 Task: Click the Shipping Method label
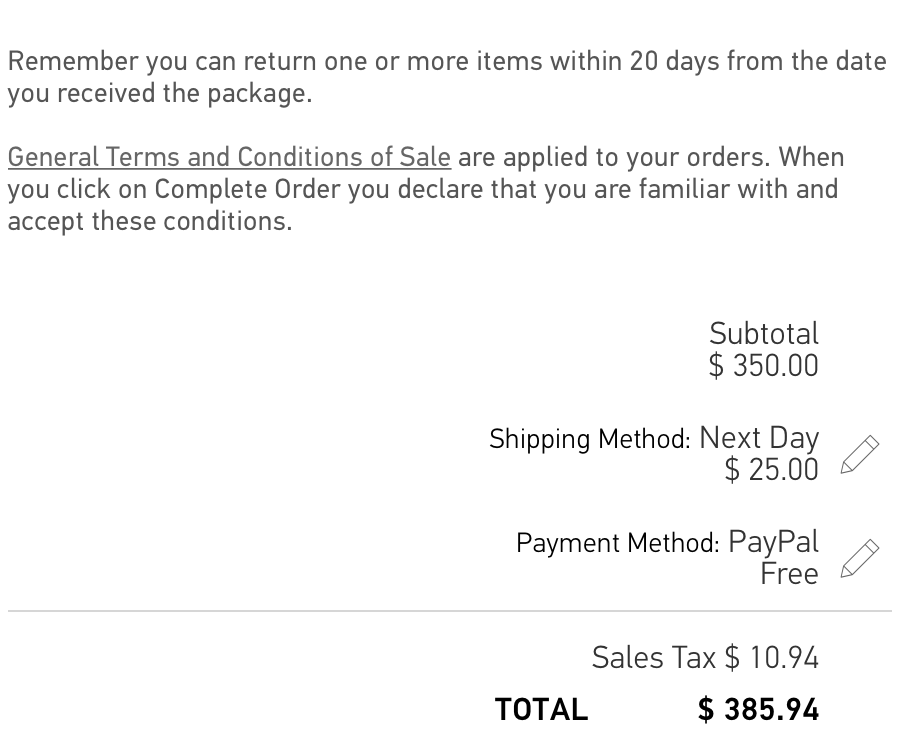[x=589, y=439]
